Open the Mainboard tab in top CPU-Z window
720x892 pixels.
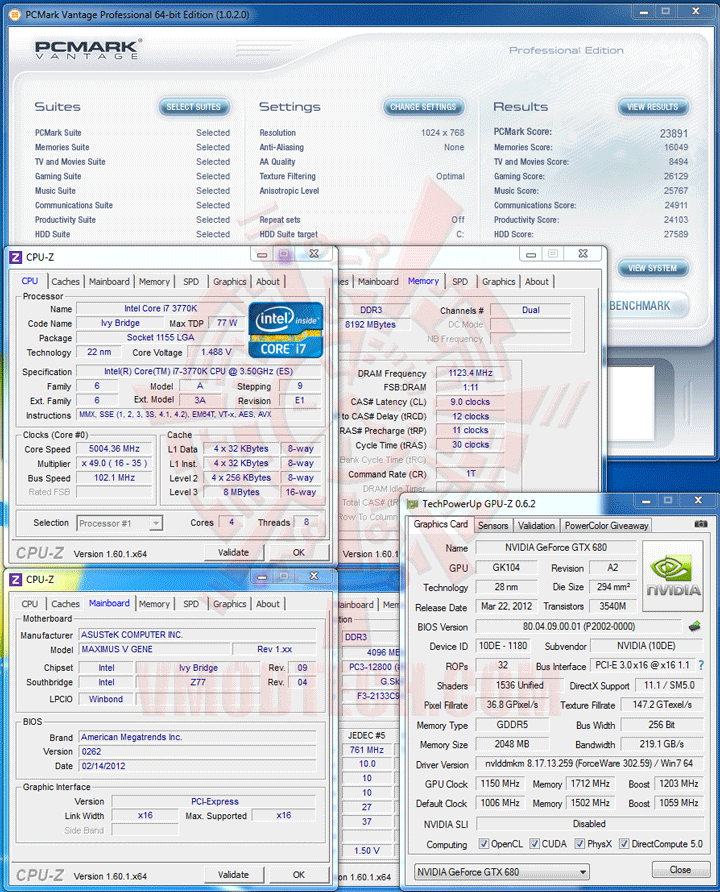click(x=109, y=282)
